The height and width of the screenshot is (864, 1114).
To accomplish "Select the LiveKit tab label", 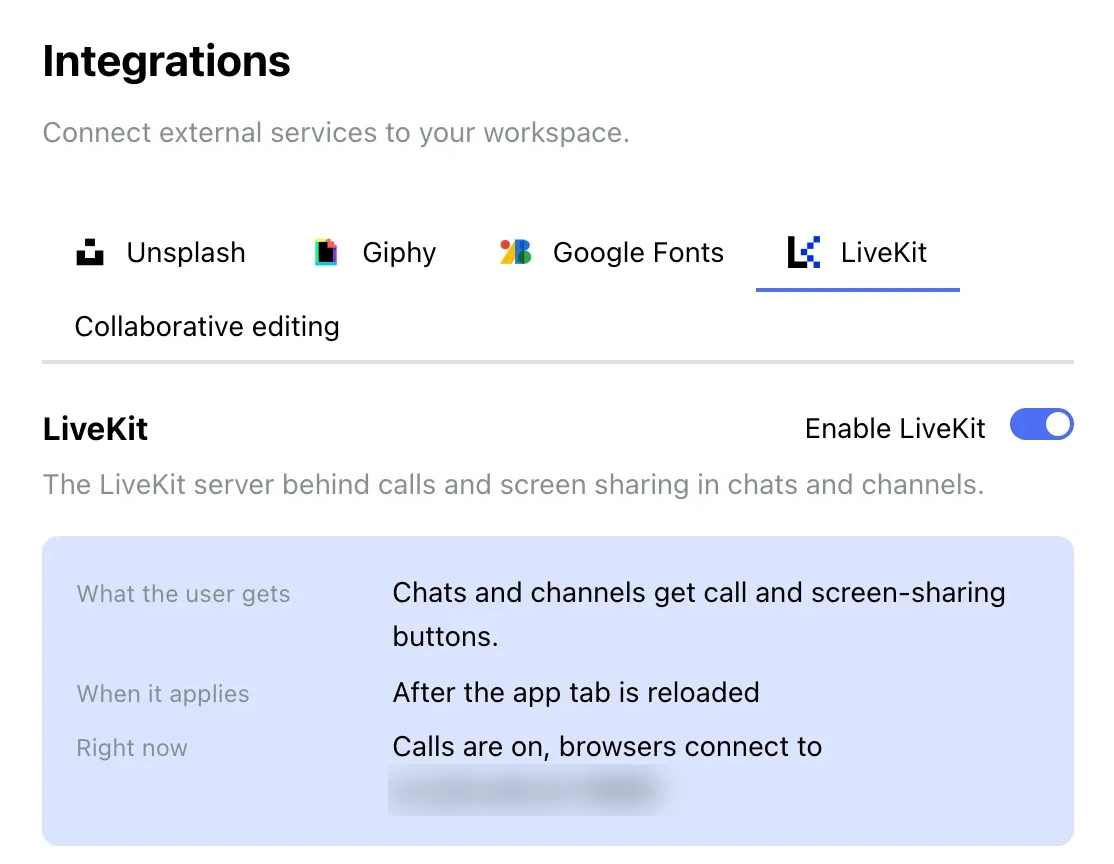I will [884, 253].
